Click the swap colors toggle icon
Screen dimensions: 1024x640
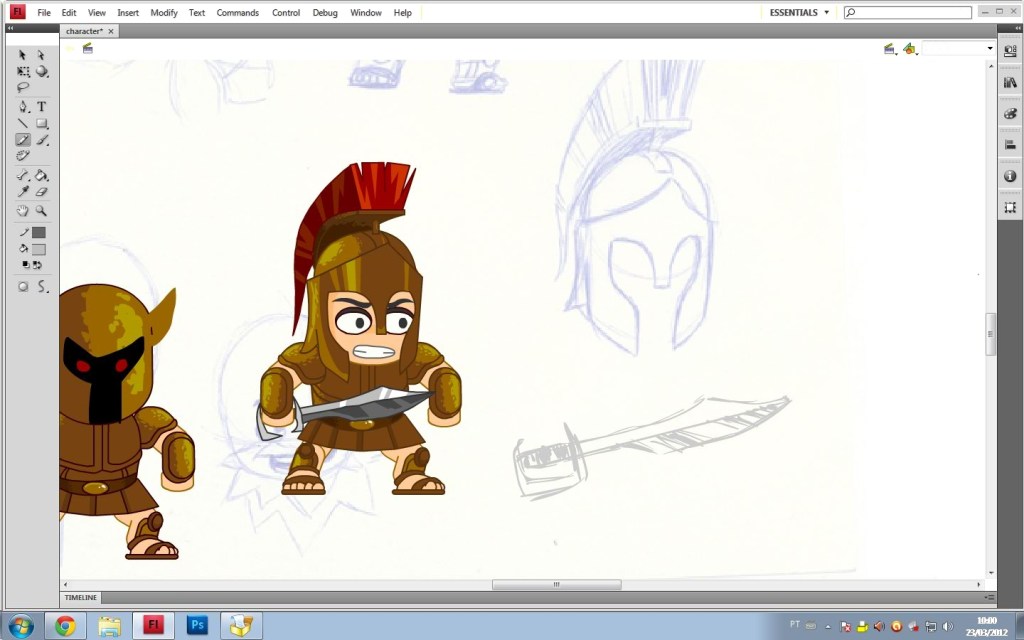tap(37, 266)
